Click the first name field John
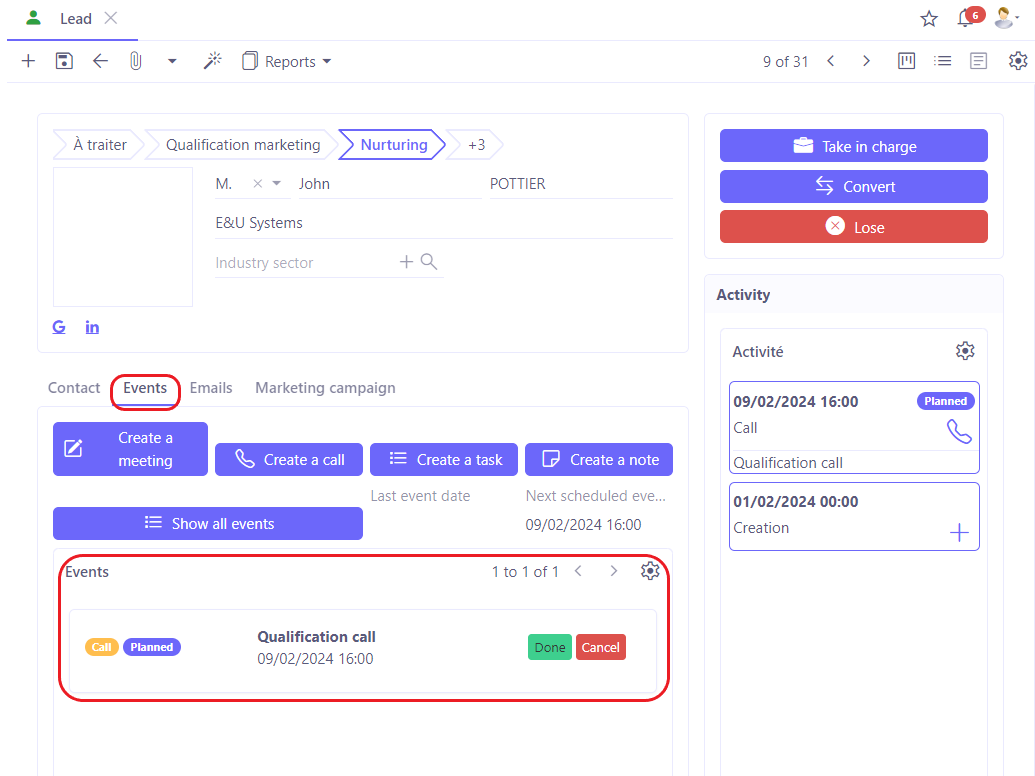The width and height of the screenshot is (1035, 776). point(385,184)
